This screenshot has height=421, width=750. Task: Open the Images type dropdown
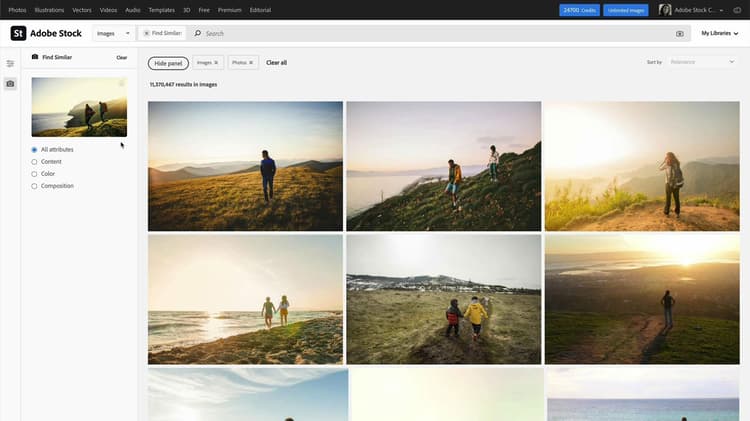[113, 33]
